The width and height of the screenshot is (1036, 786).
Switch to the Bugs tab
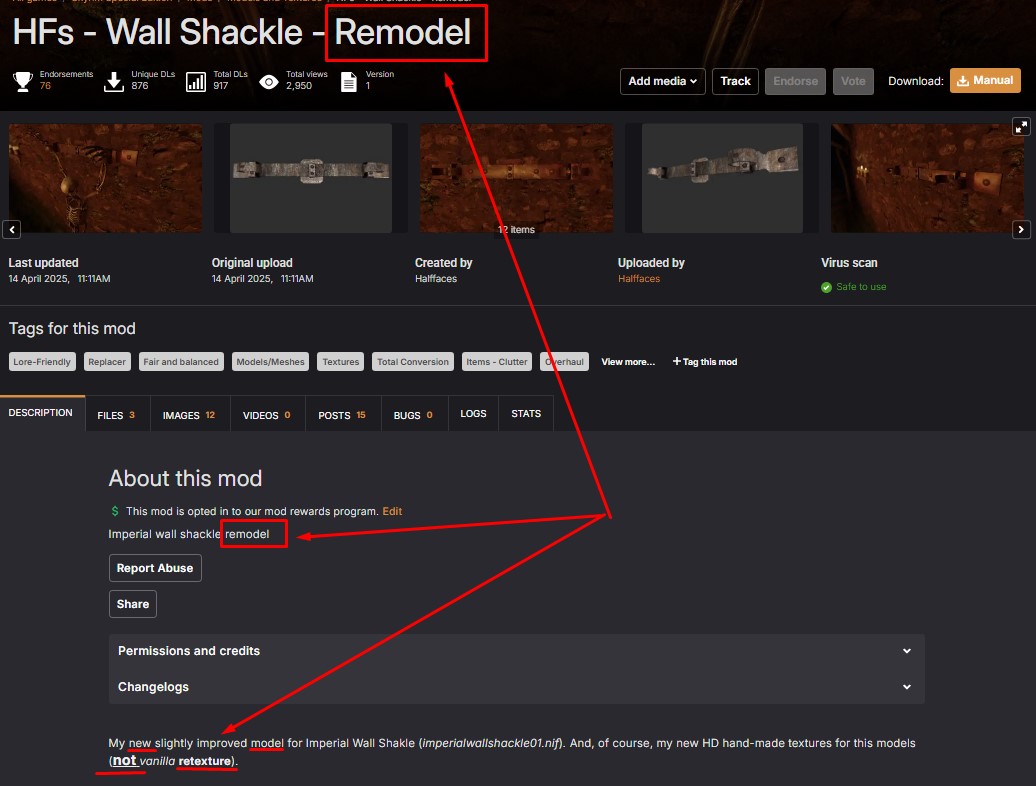click(414, 415)
